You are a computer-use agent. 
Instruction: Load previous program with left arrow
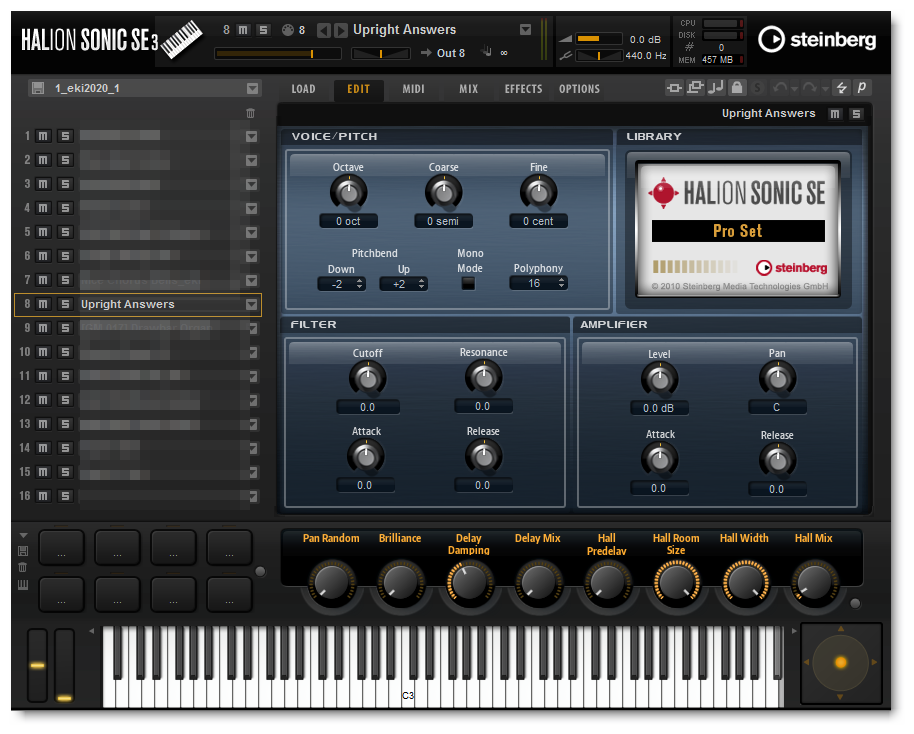point(323,30)
